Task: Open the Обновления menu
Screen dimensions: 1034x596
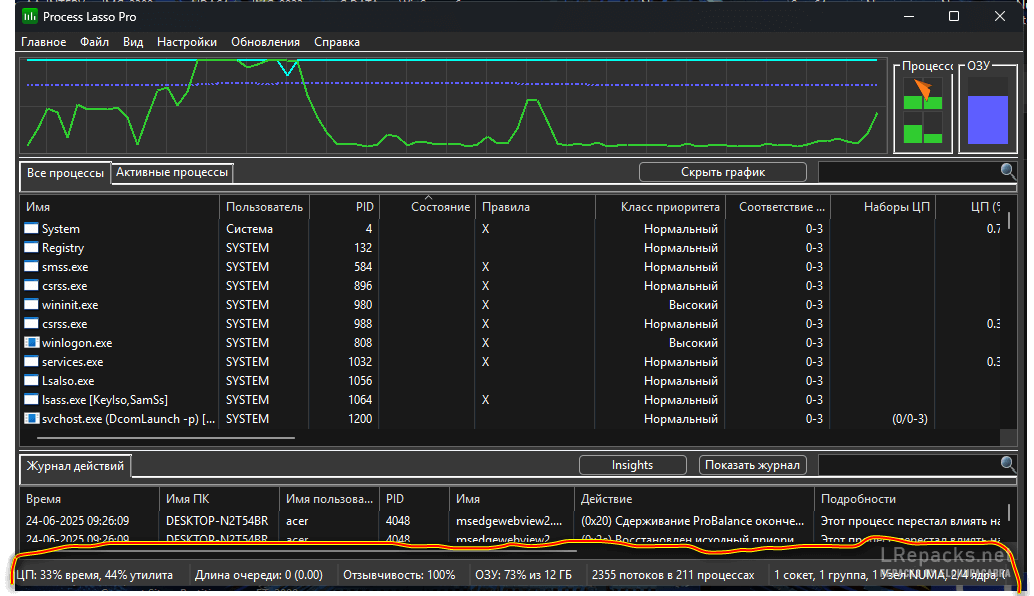Action: pos(265,42)
